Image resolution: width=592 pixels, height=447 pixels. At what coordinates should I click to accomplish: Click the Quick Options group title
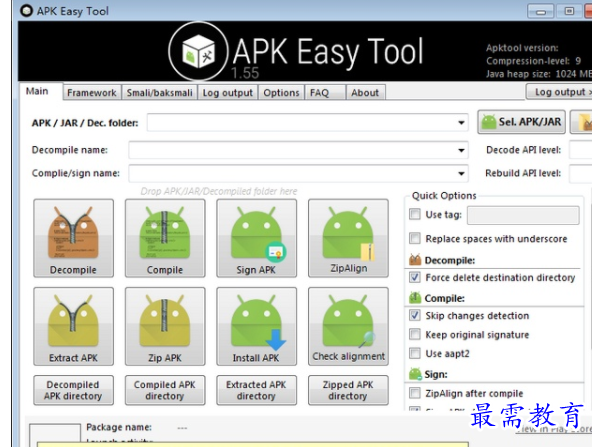444,196
